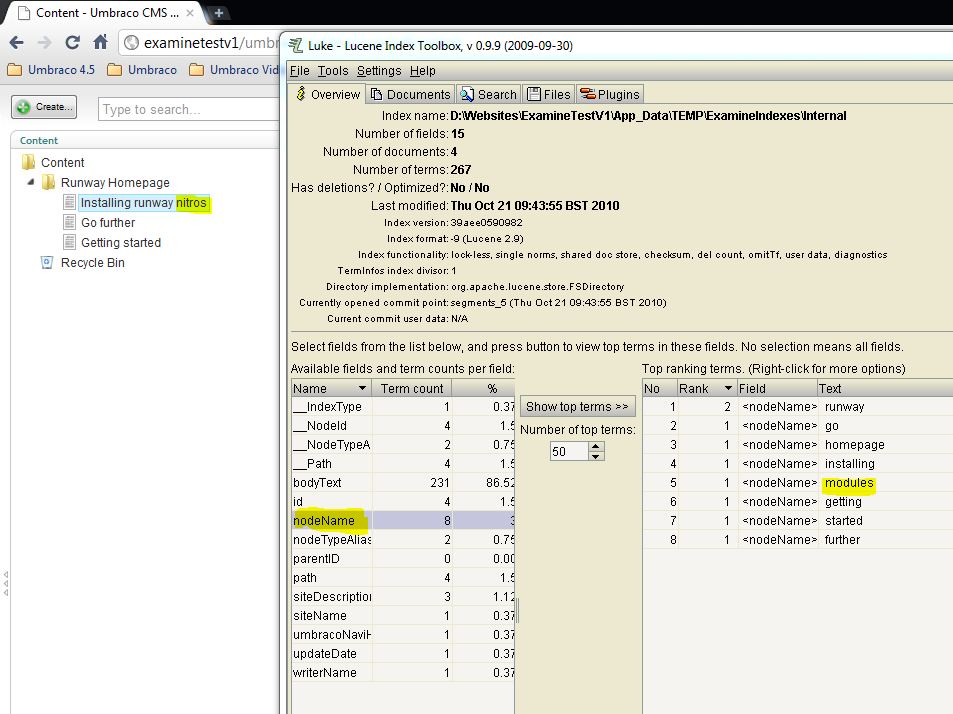Click the browser forward arrow

coord(44,43)
